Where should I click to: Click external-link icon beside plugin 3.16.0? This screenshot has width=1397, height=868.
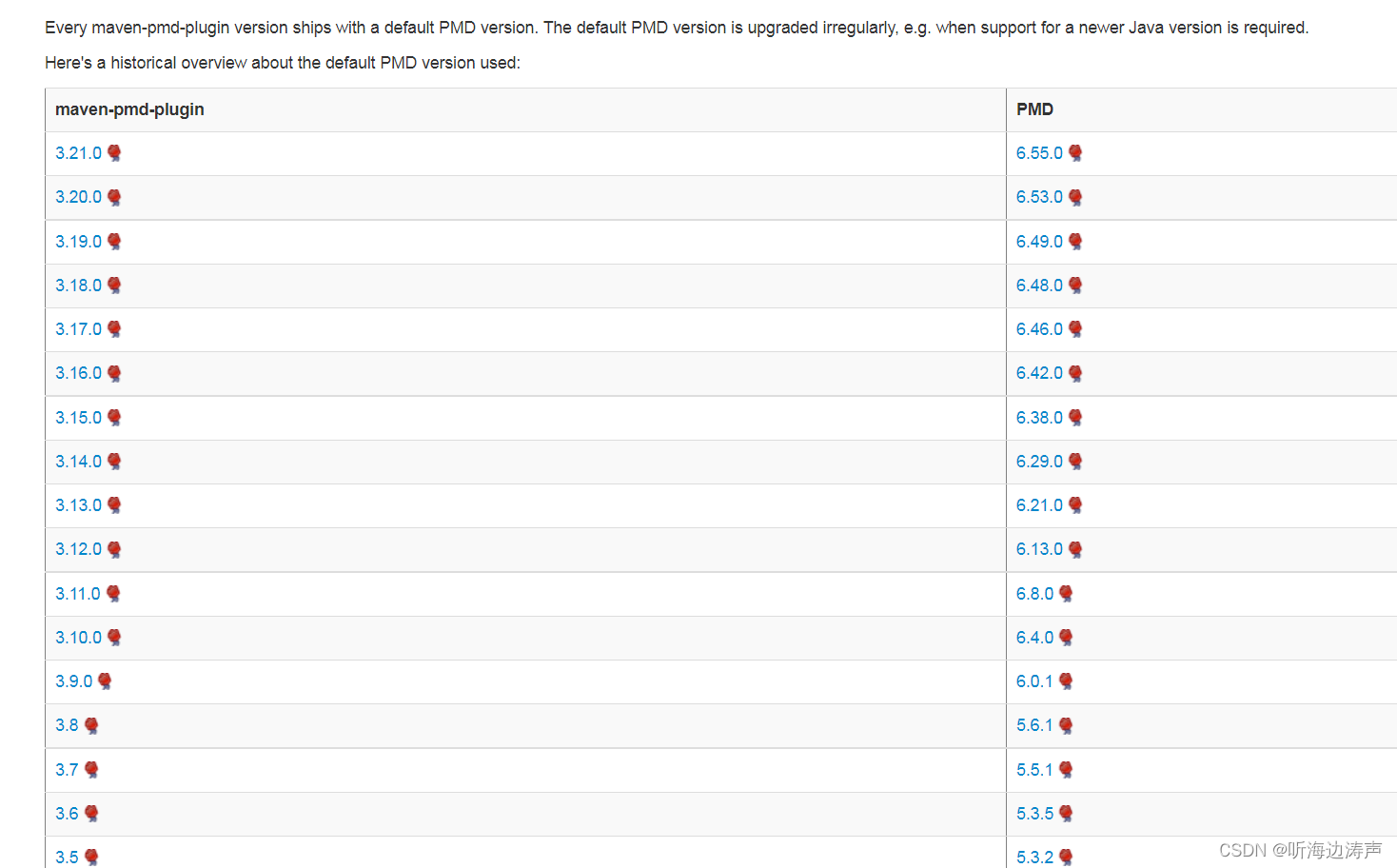click(x=114, y=373)
